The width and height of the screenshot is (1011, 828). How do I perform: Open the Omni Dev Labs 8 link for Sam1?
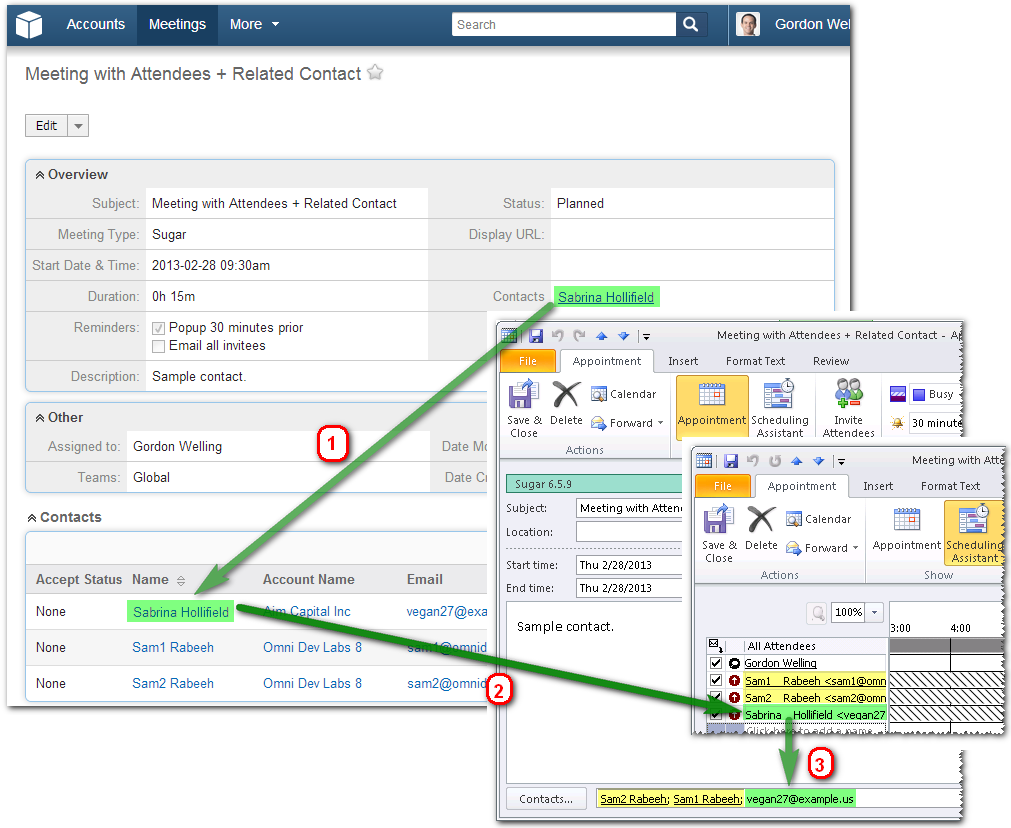tap(312, 647)
